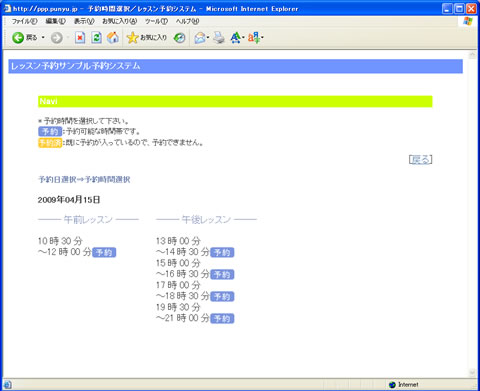The image size is (480, 391).
Task: Minimize the Internet Explorer window
Action: (447, 8)
